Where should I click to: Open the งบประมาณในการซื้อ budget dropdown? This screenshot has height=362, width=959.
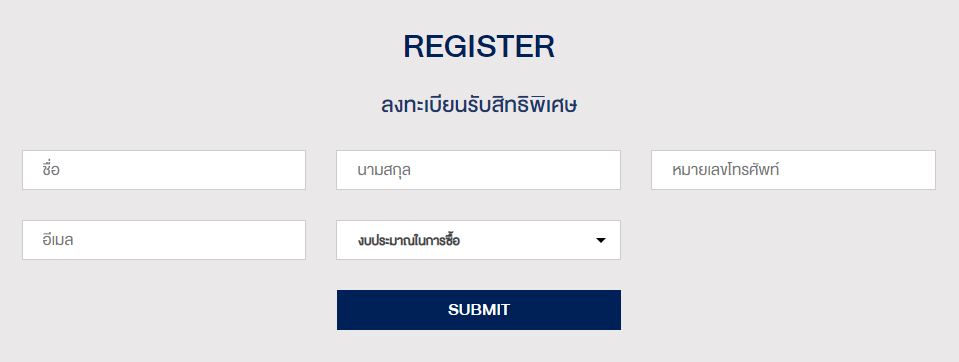click(x=478, y=240)
